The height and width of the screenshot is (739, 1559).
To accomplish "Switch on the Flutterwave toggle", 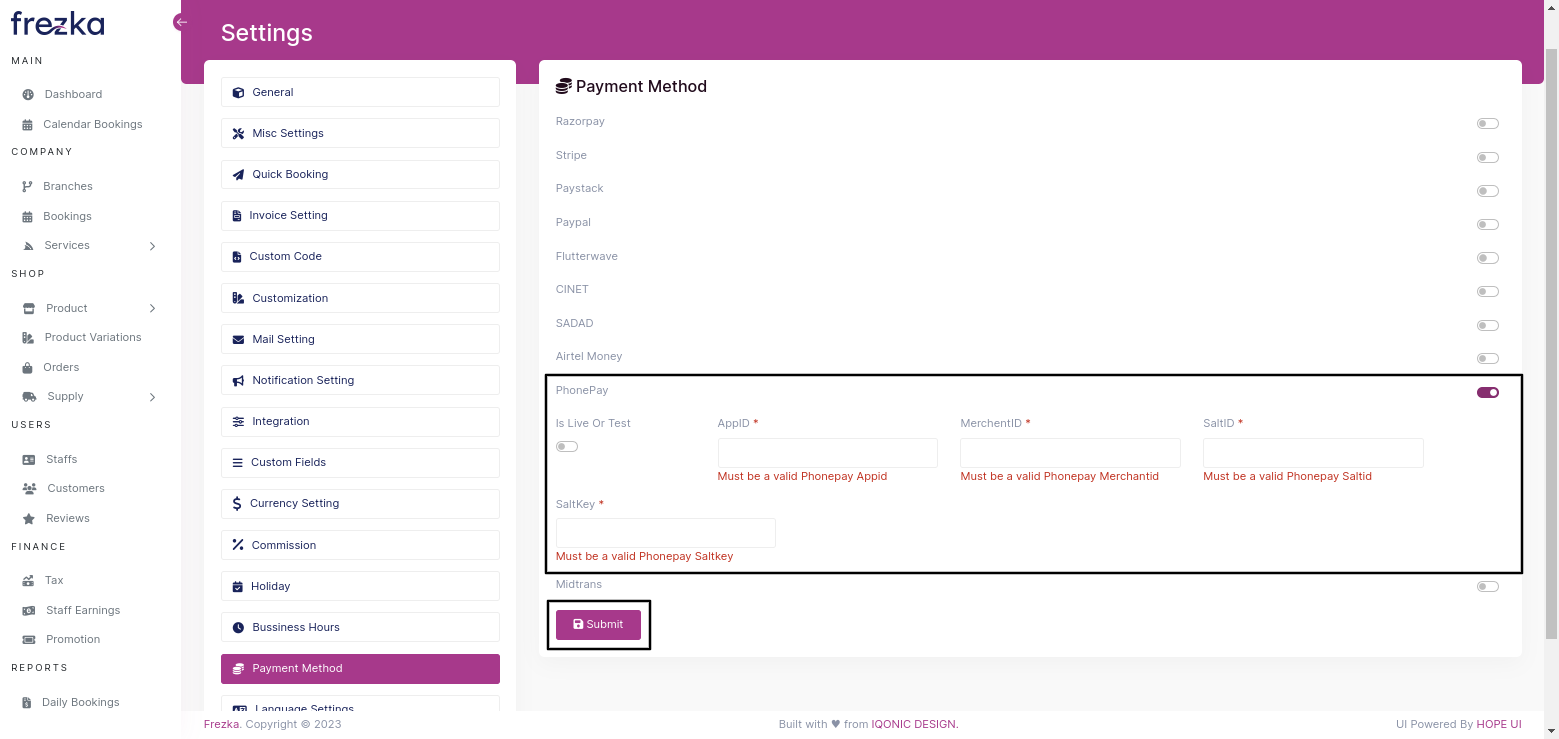I will click(x=1487, y=258).
